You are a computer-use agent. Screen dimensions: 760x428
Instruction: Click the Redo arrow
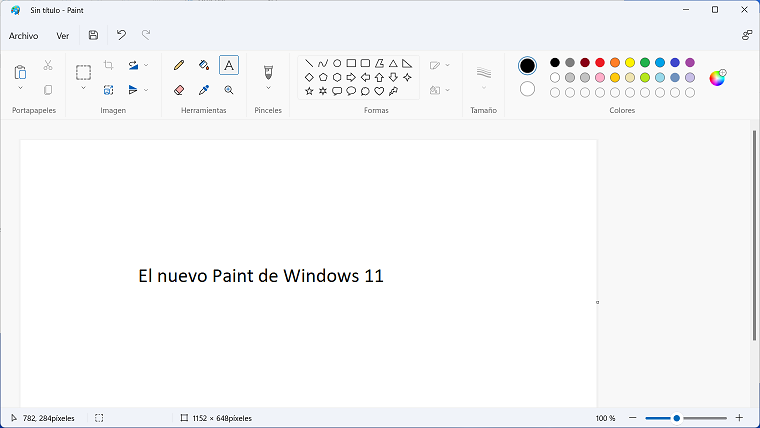(x=146, y=35)
